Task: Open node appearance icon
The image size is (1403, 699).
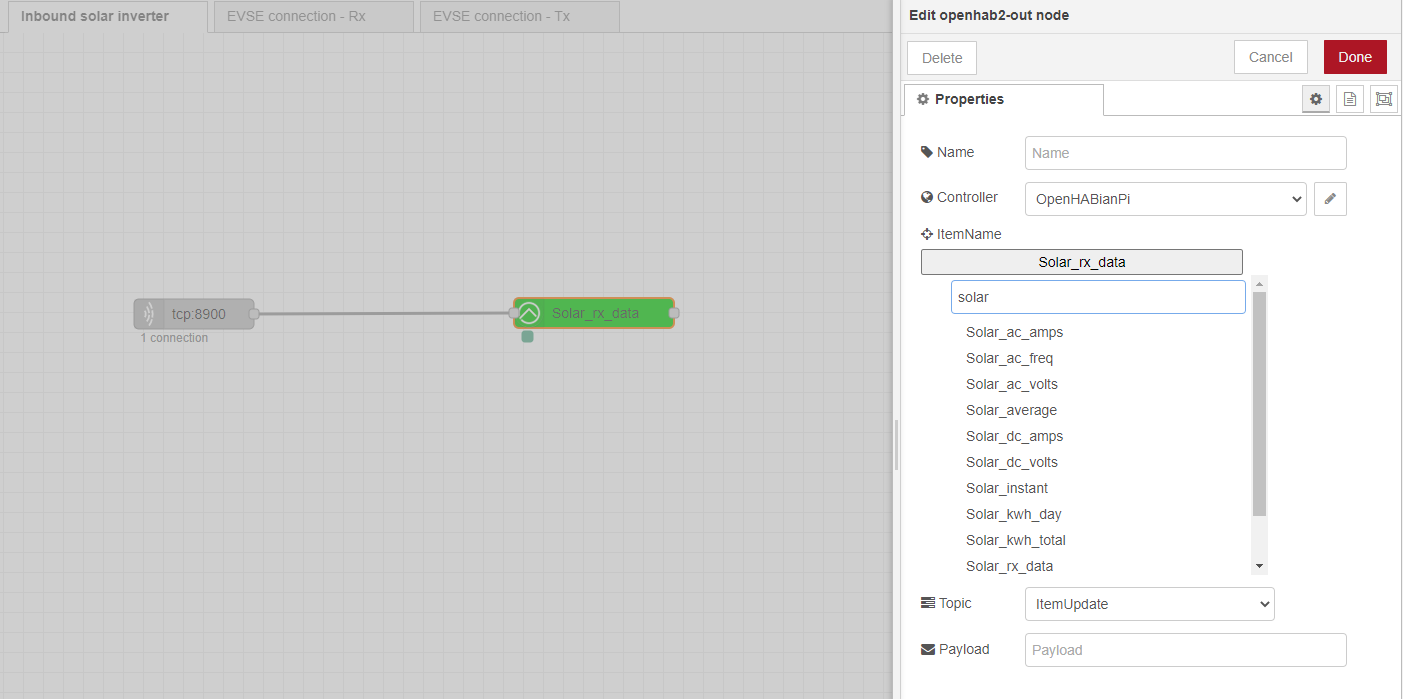Action: [x=1384, y=99]
